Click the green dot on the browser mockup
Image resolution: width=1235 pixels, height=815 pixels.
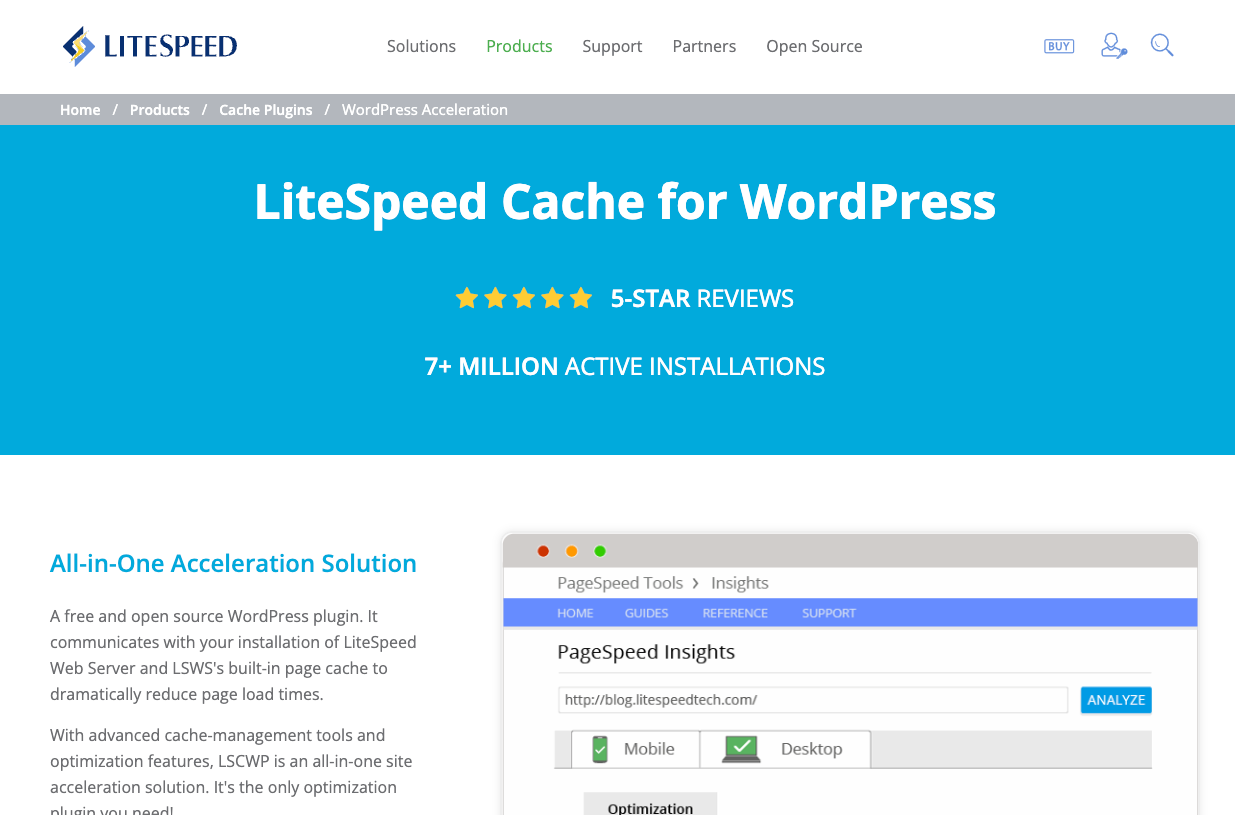click(x=600, y=551)
